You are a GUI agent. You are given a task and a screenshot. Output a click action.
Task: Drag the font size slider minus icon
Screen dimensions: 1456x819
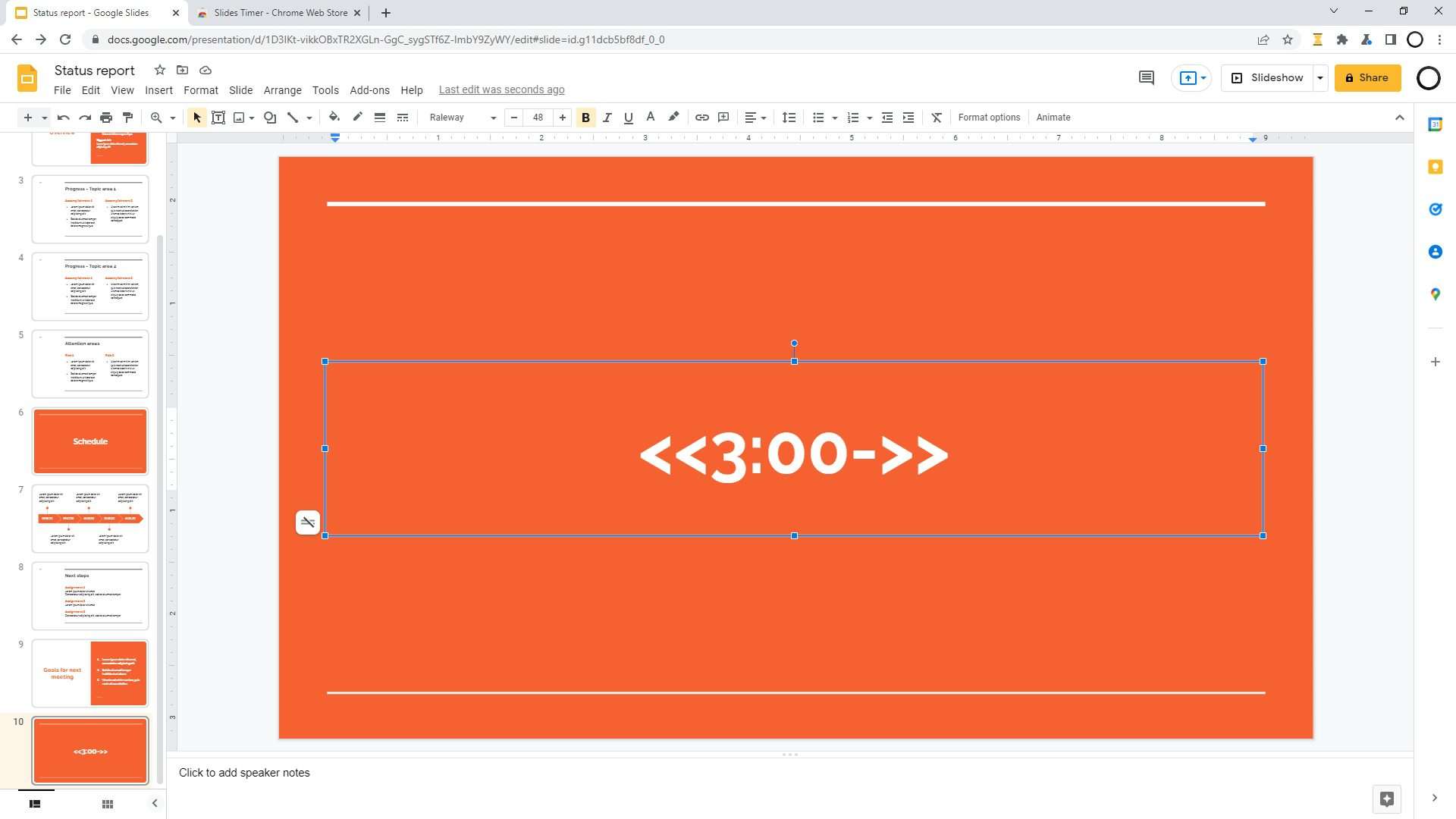[x=513, y=117]
